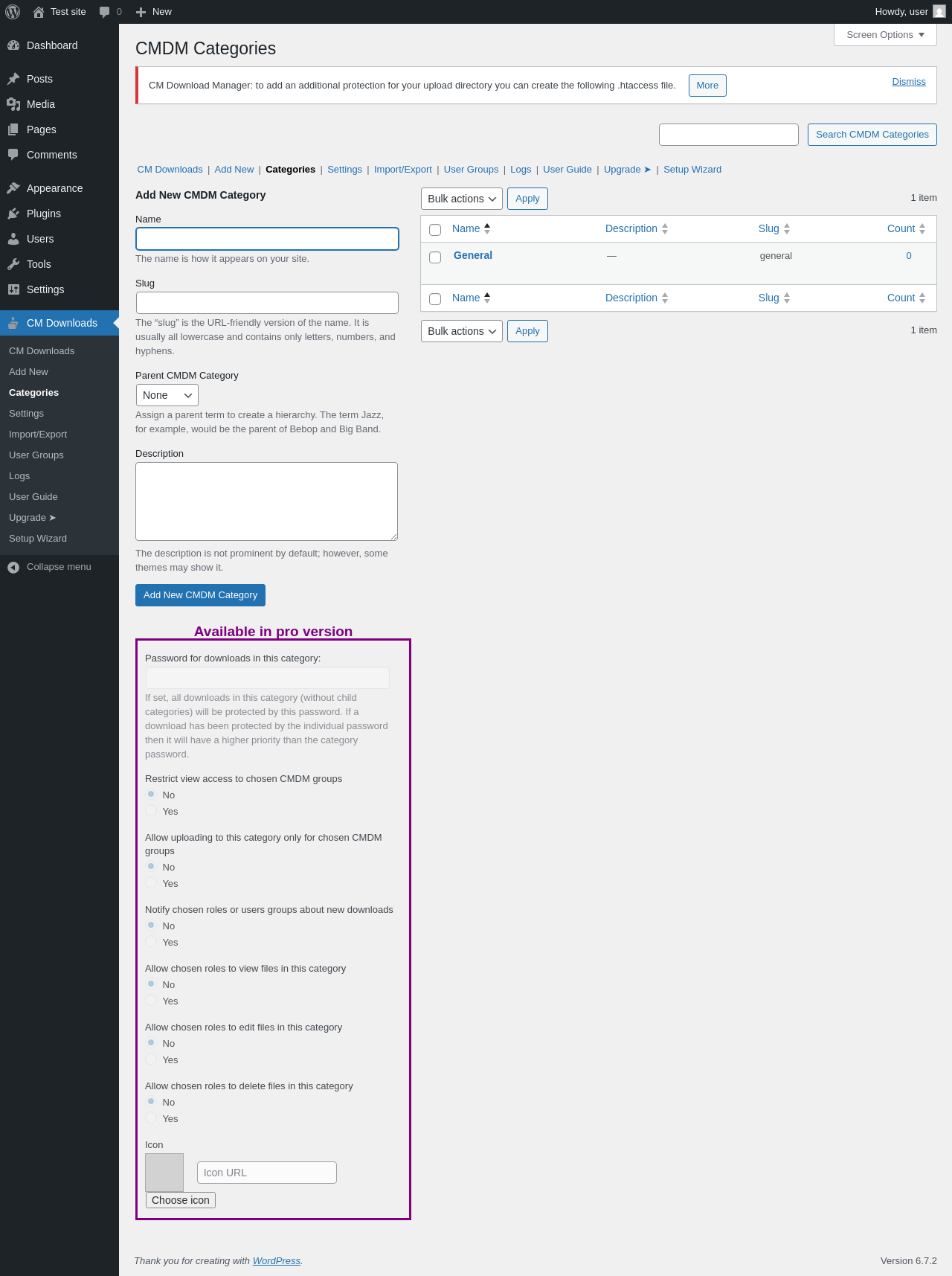Click the Media icon in sidebar
This screenshot has width=952, height=1276.
pos(13,104)
